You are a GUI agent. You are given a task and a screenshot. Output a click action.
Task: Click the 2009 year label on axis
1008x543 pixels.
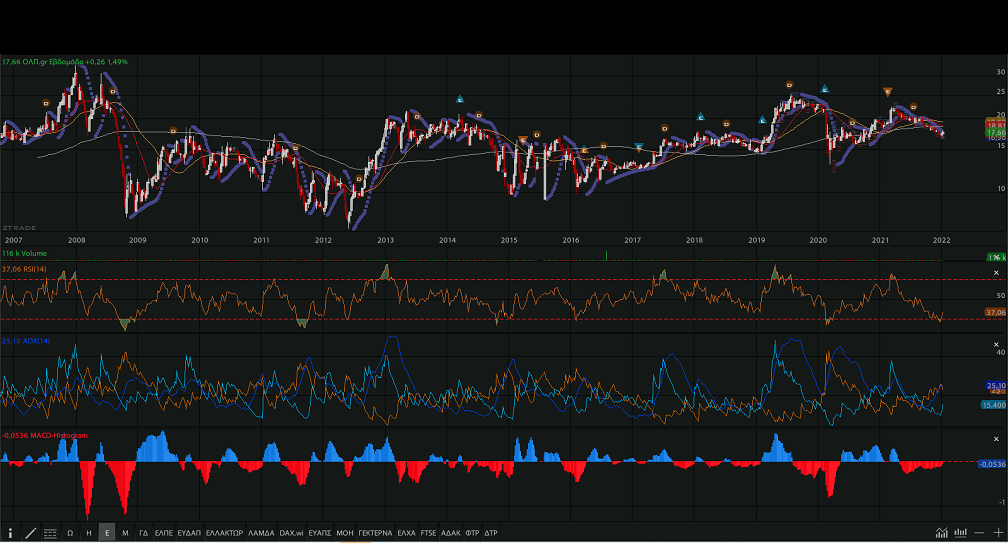(138, 240)
